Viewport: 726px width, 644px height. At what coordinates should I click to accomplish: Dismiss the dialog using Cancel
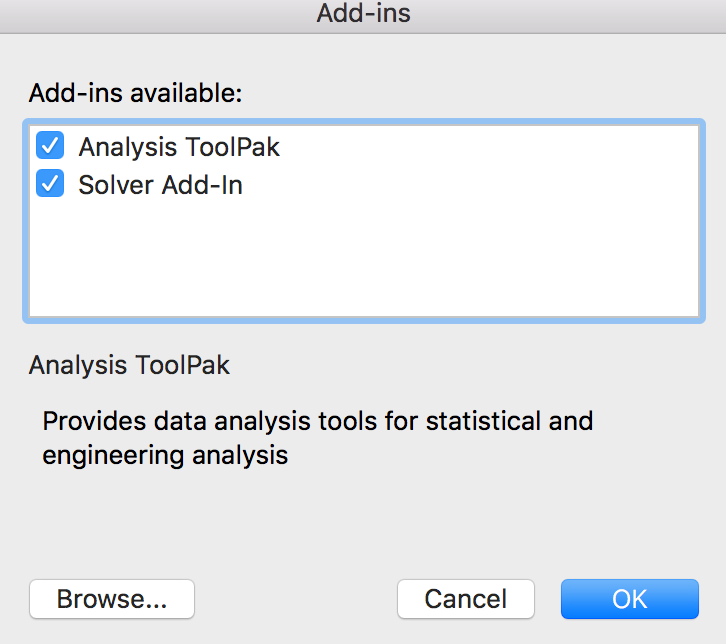466,599
